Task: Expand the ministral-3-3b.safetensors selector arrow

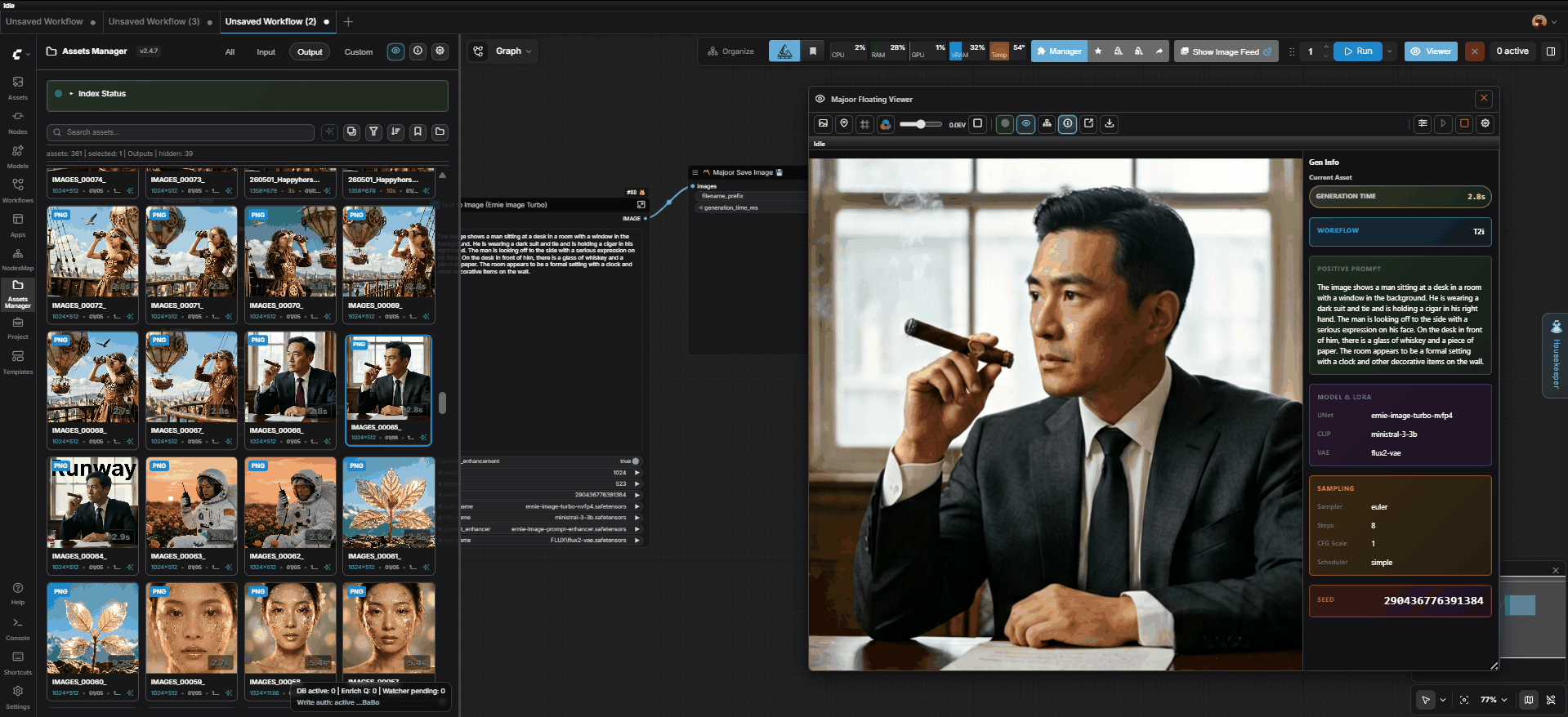Action: 637,517
